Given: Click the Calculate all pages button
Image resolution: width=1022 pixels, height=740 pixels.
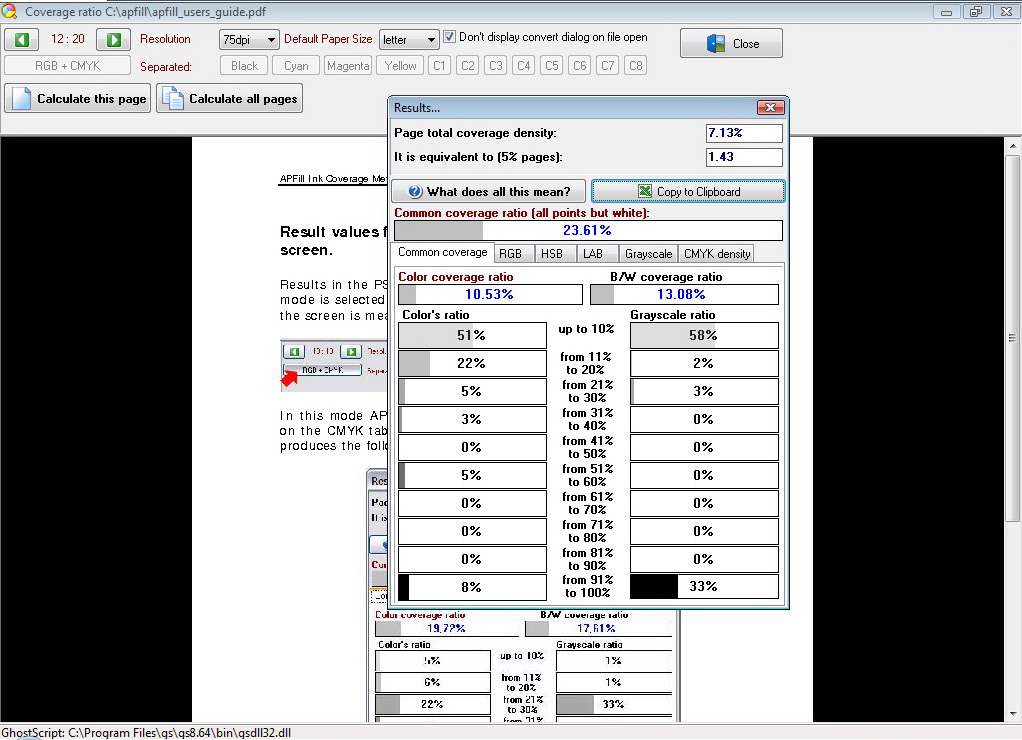Looking at the screenshot, I should [230, 98].
